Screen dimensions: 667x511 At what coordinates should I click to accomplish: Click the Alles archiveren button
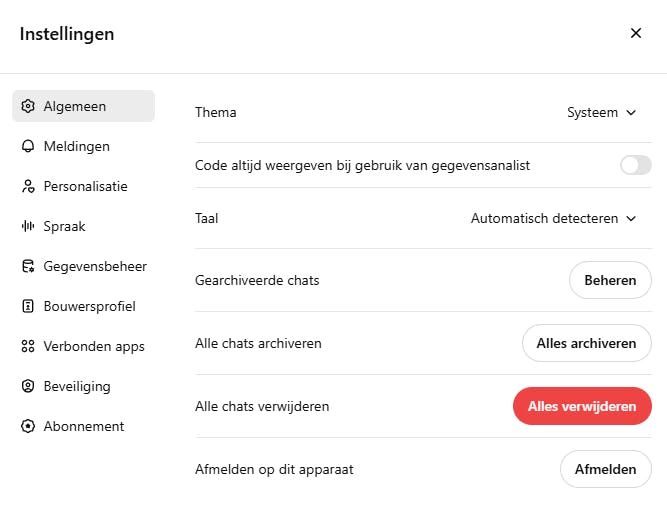[586, 343]
